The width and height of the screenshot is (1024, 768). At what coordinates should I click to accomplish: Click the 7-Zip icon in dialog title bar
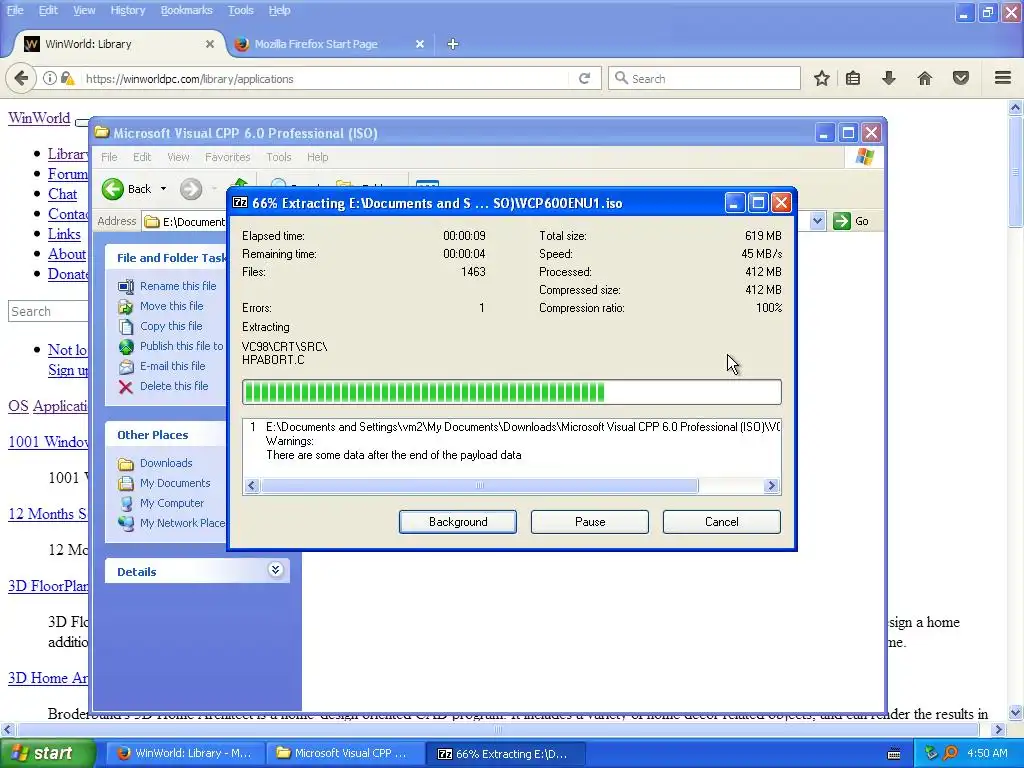240,202
